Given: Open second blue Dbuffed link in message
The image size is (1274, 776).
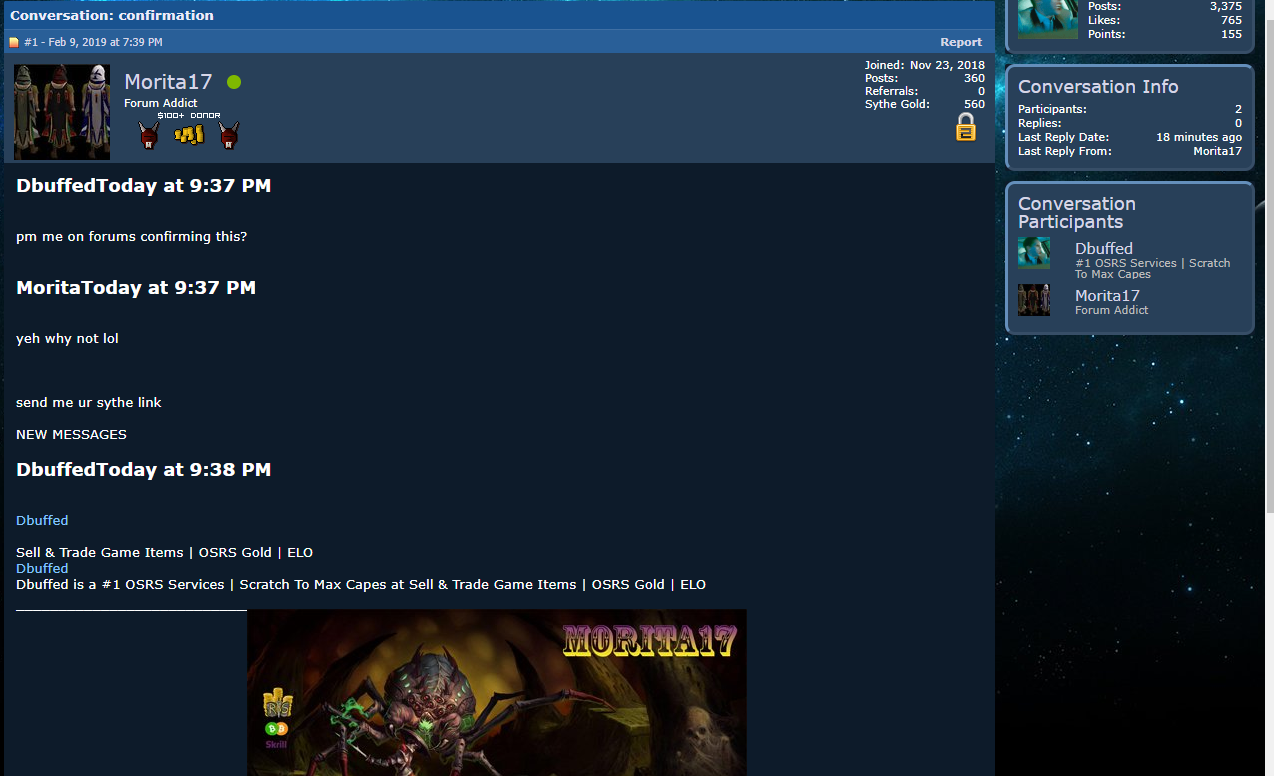Looking at the screenshot, I should [x=42, y=568].
